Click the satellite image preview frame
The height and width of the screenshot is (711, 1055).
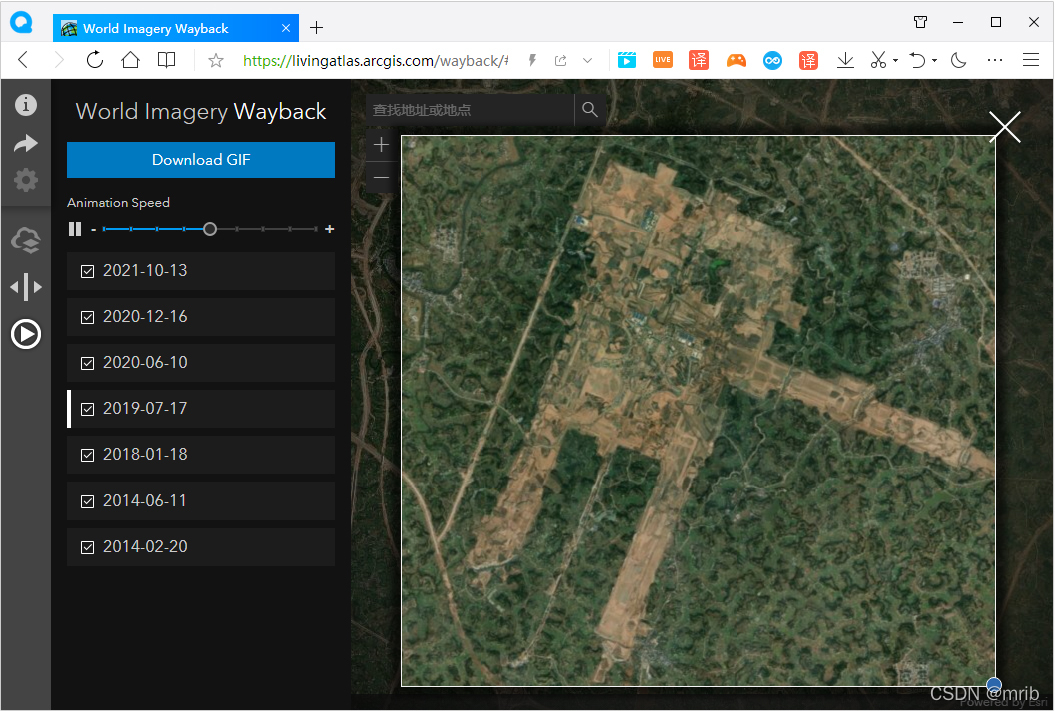[x=698, y=411]
